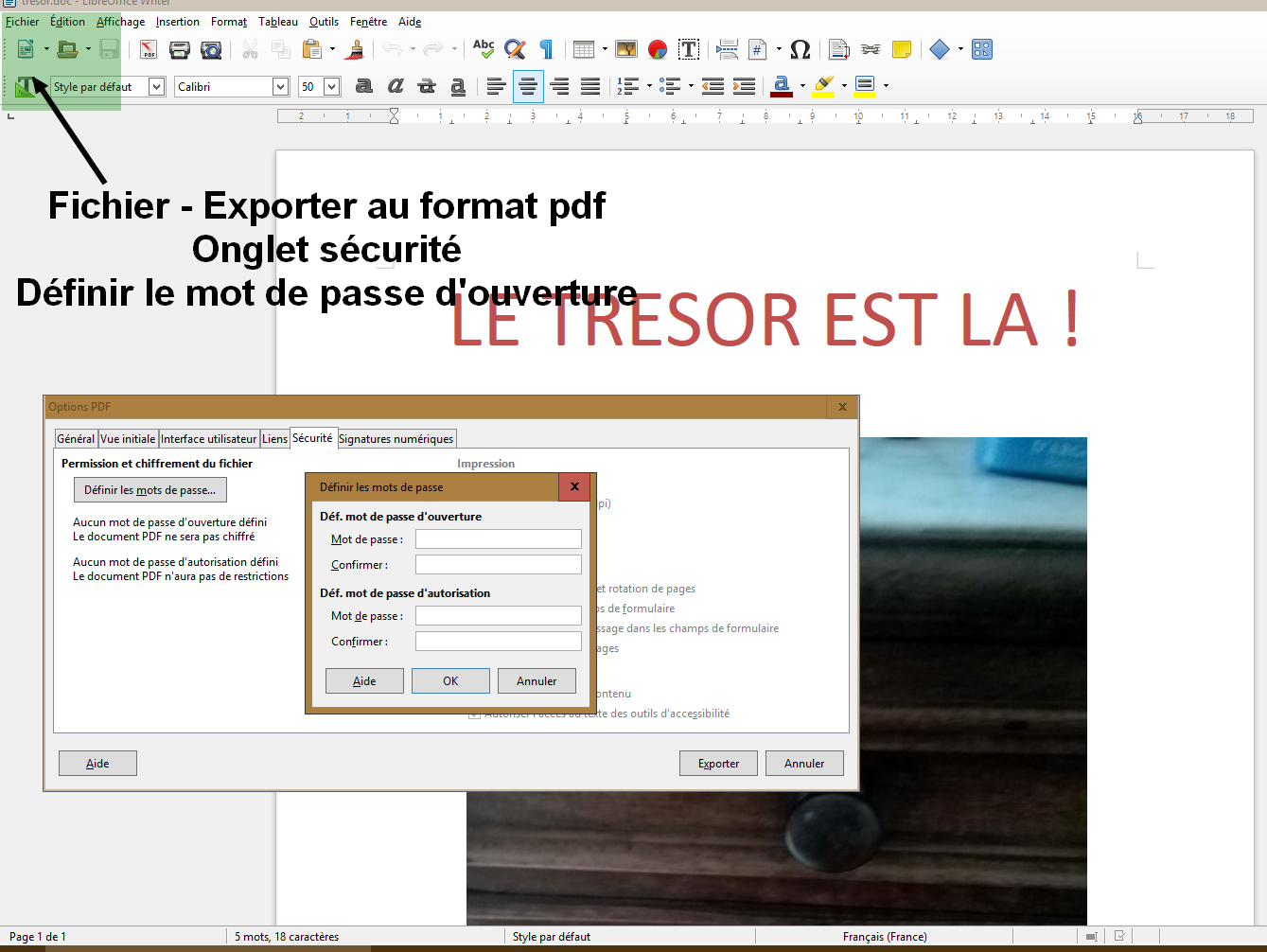
Task: Toggle bold formatting
Action: 364,86
